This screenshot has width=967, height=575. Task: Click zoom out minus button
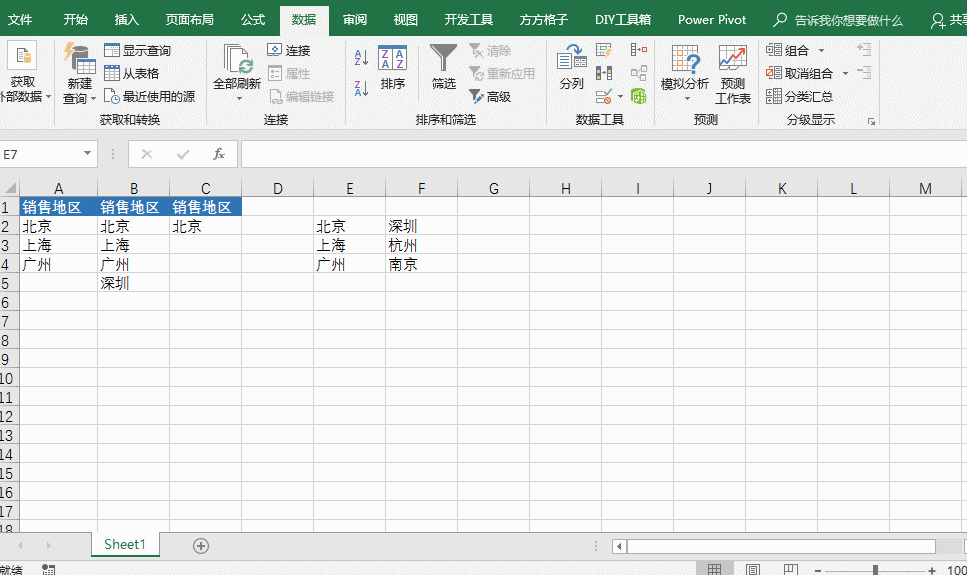(818, 570)
